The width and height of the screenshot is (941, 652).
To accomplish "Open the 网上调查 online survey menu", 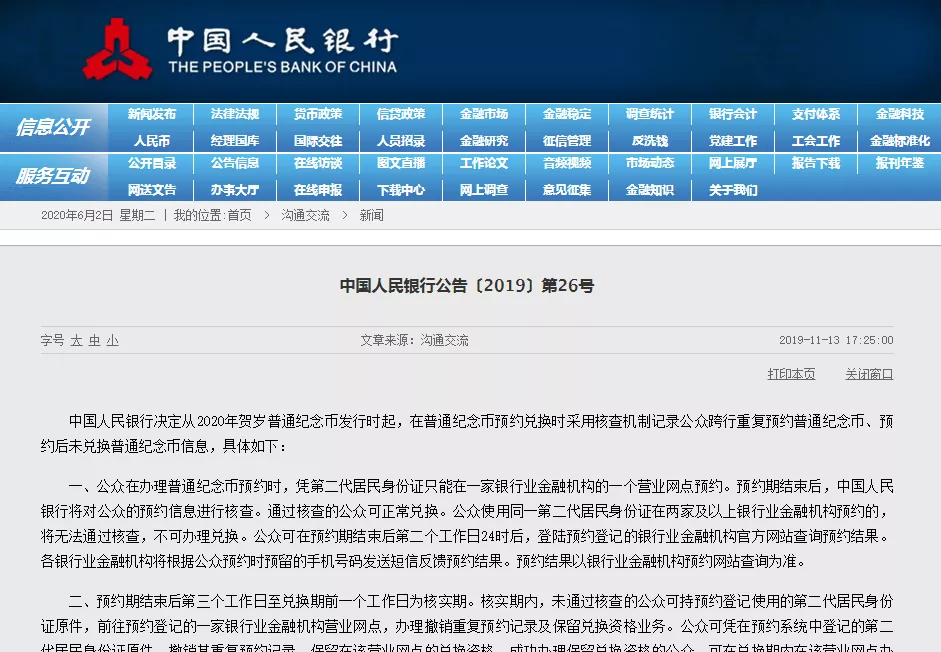I will pyautogui.click(x=484, y=190).
